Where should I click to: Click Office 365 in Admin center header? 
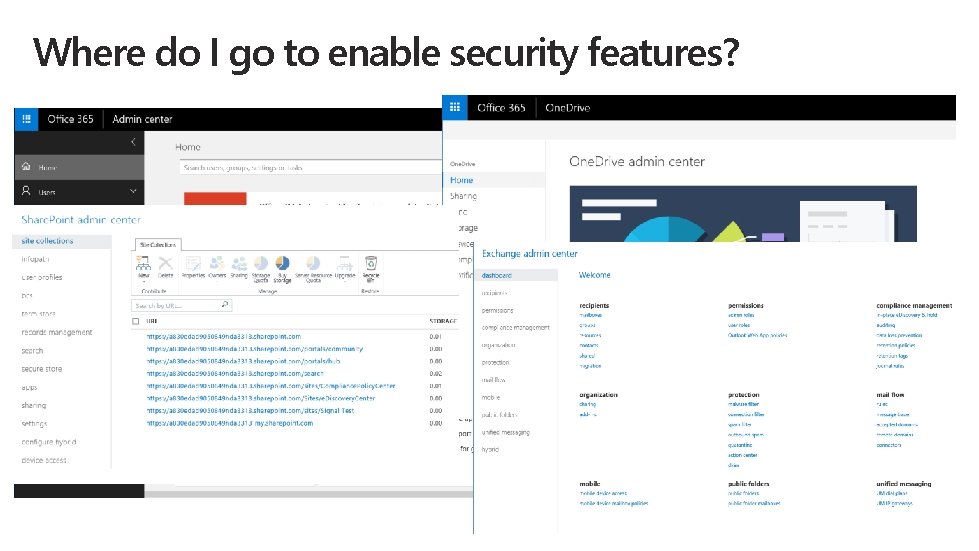(71, 119)
